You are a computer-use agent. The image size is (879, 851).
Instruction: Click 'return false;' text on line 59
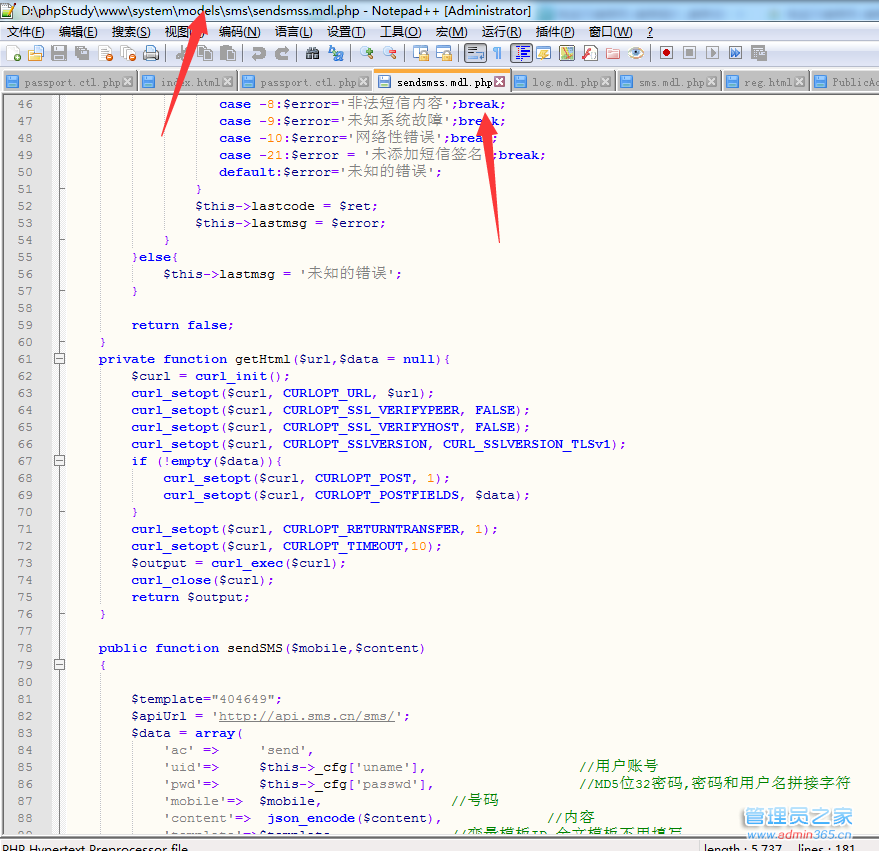click(x=182, y=325)
